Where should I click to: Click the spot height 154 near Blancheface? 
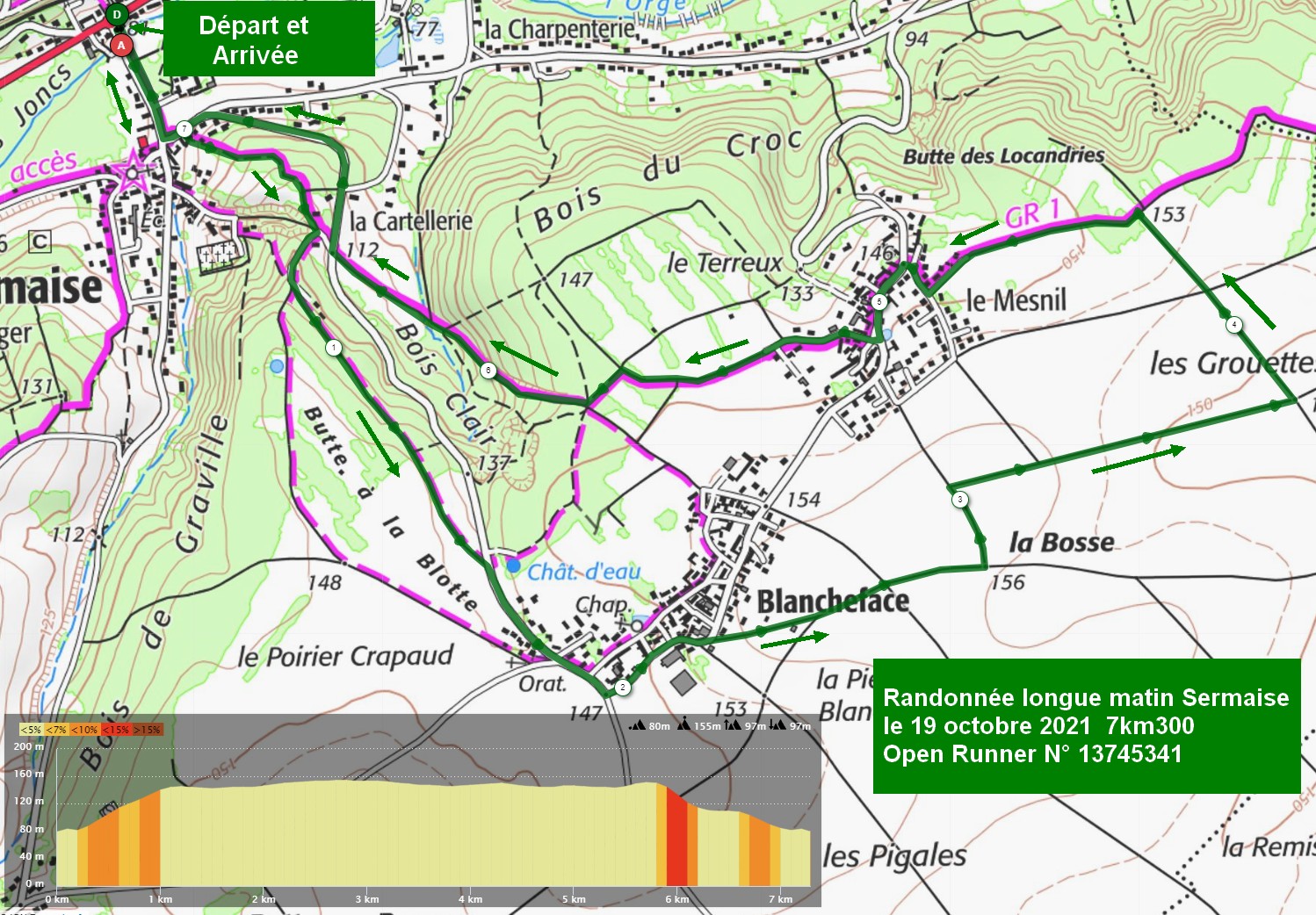pyautogui.click(x=803, y=500)
